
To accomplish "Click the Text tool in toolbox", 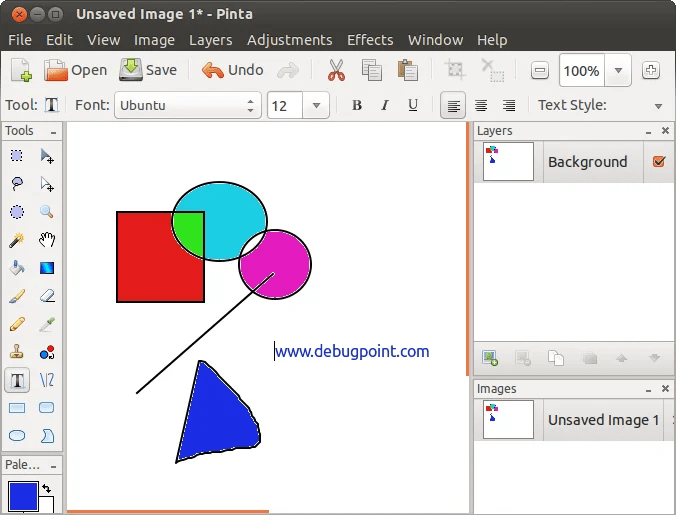I will [17, 380].
